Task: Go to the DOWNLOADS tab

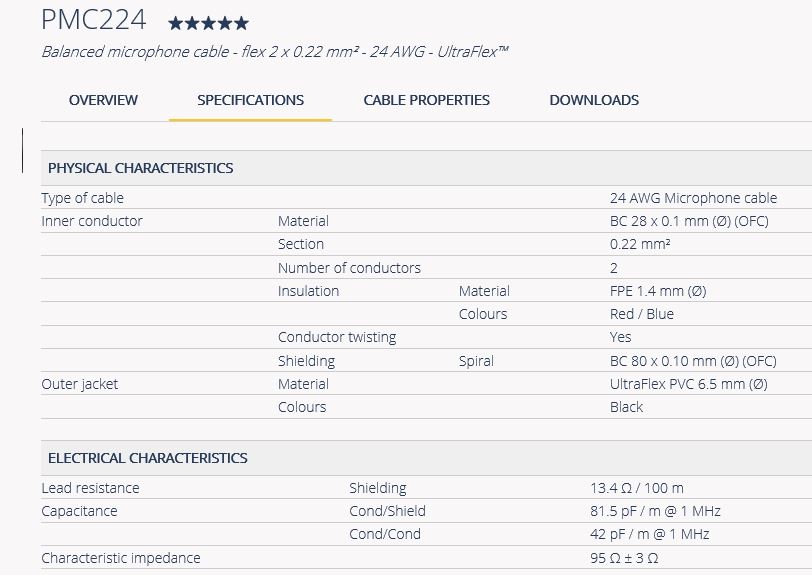Action: (594, 100)
